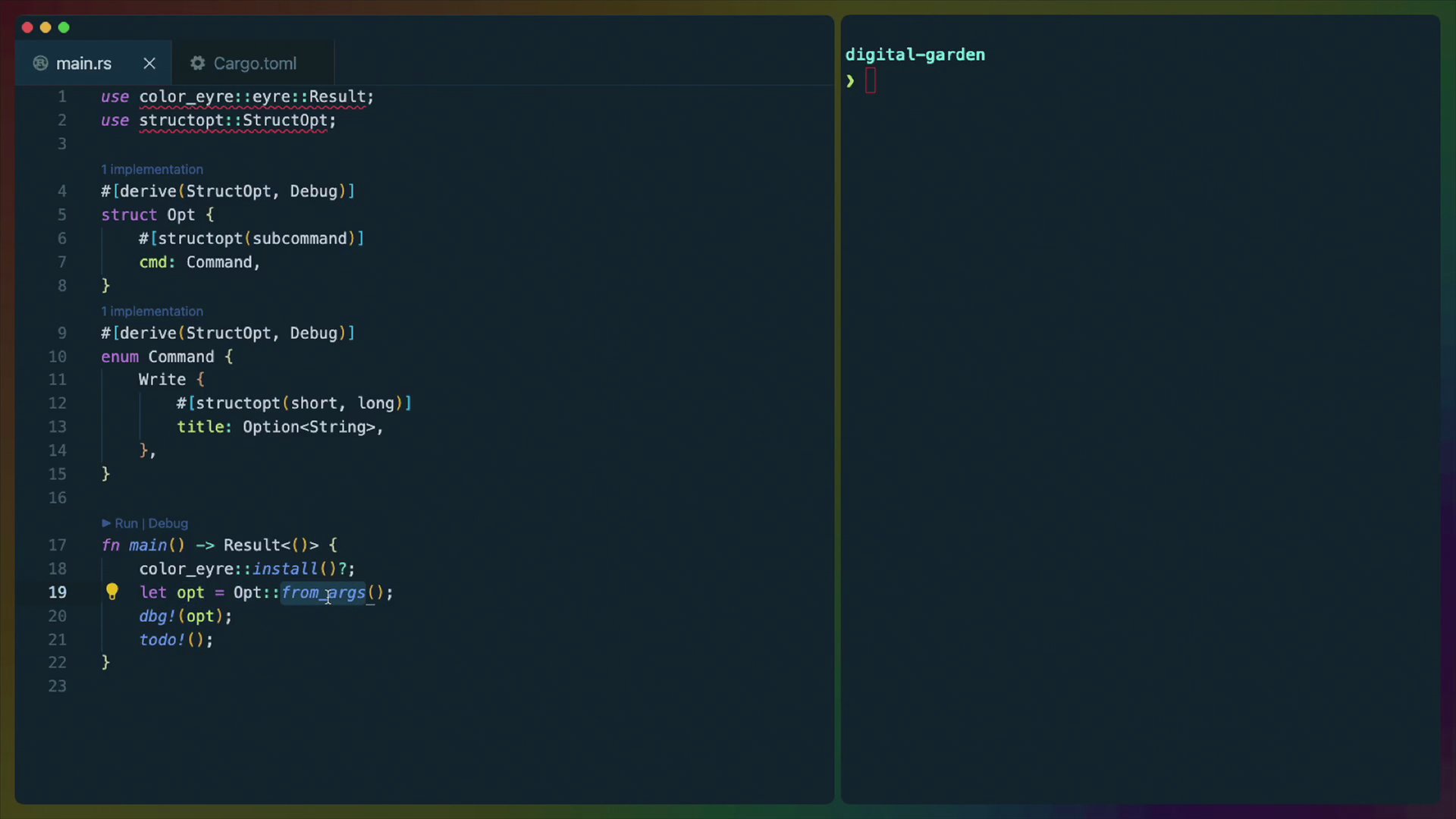Screen dimensions: 1456x819
Task: Click the yellow minimize window button
Action: [45, 27]
